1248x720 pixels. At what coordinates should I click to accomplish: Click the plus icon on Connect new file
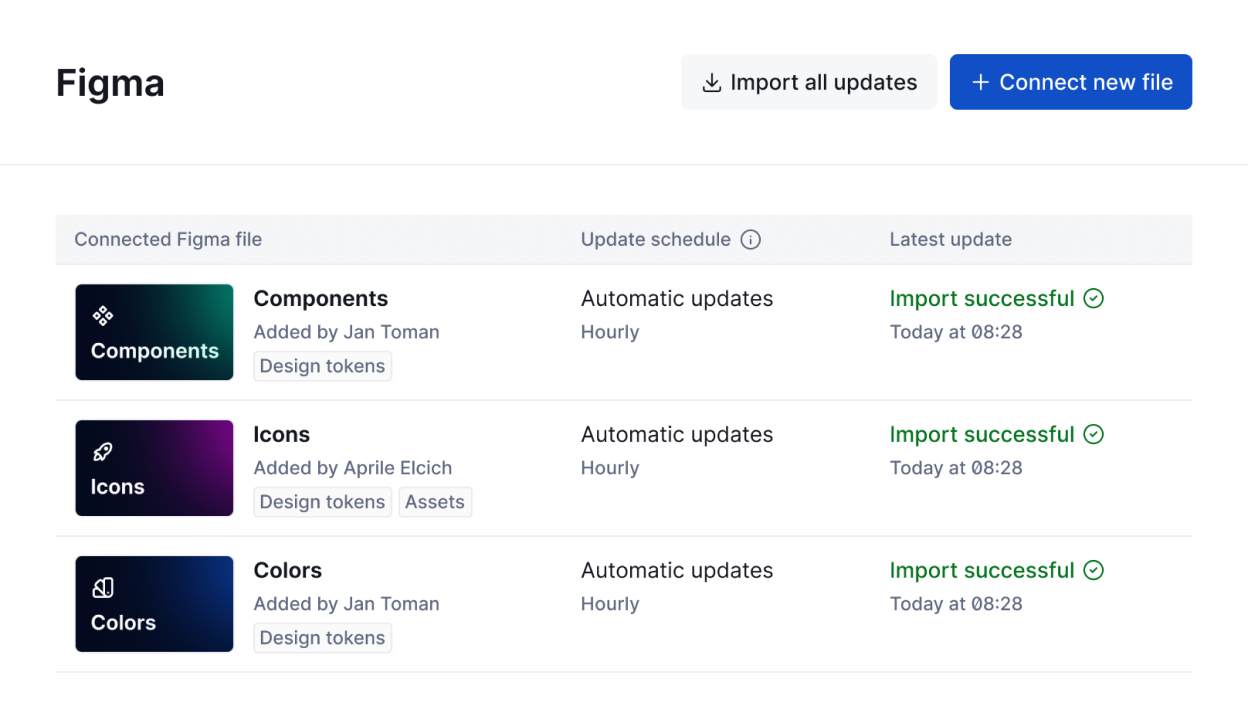(981, 82)
